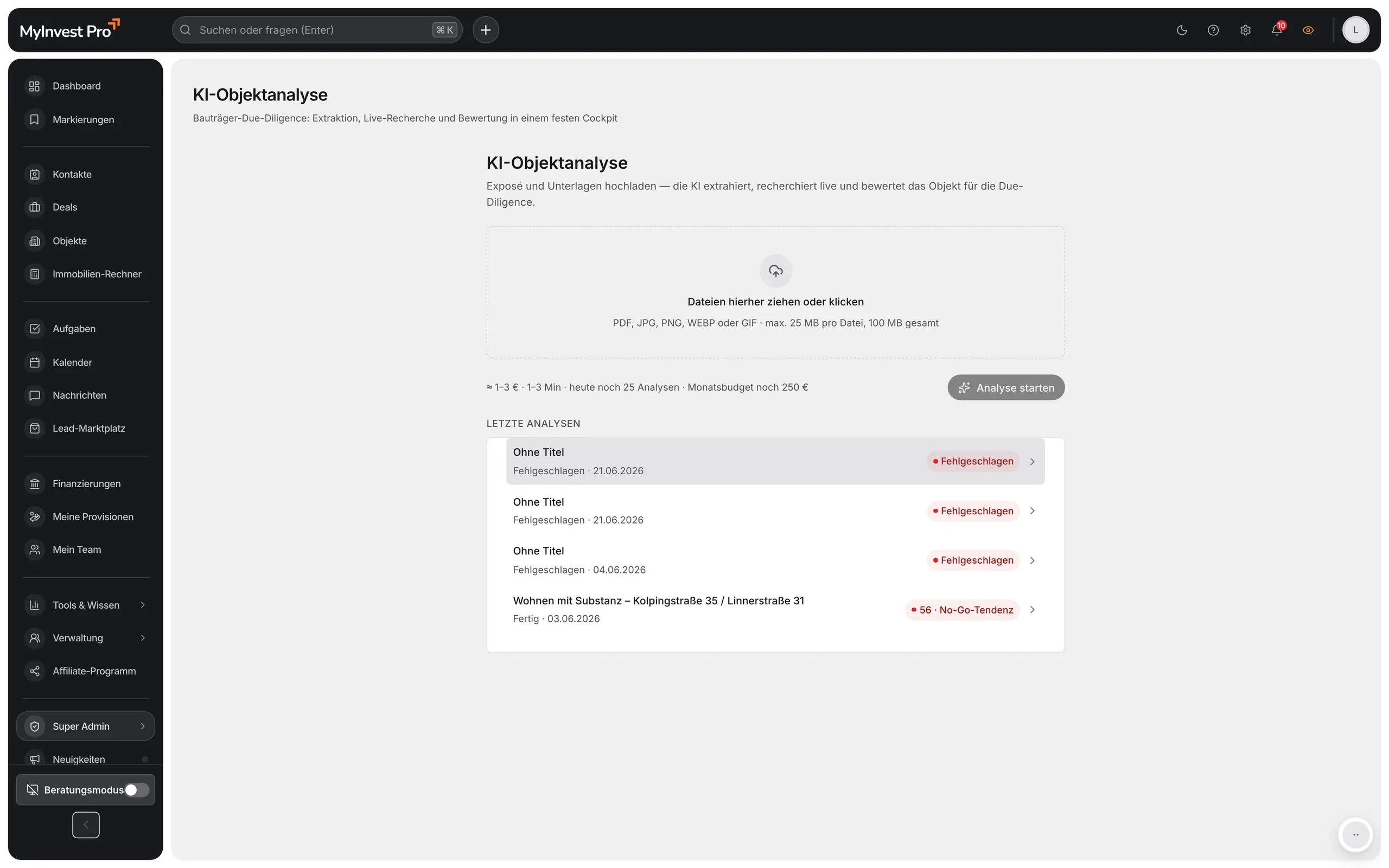Collapse the sidebar with arrow button

pos(86,825)
